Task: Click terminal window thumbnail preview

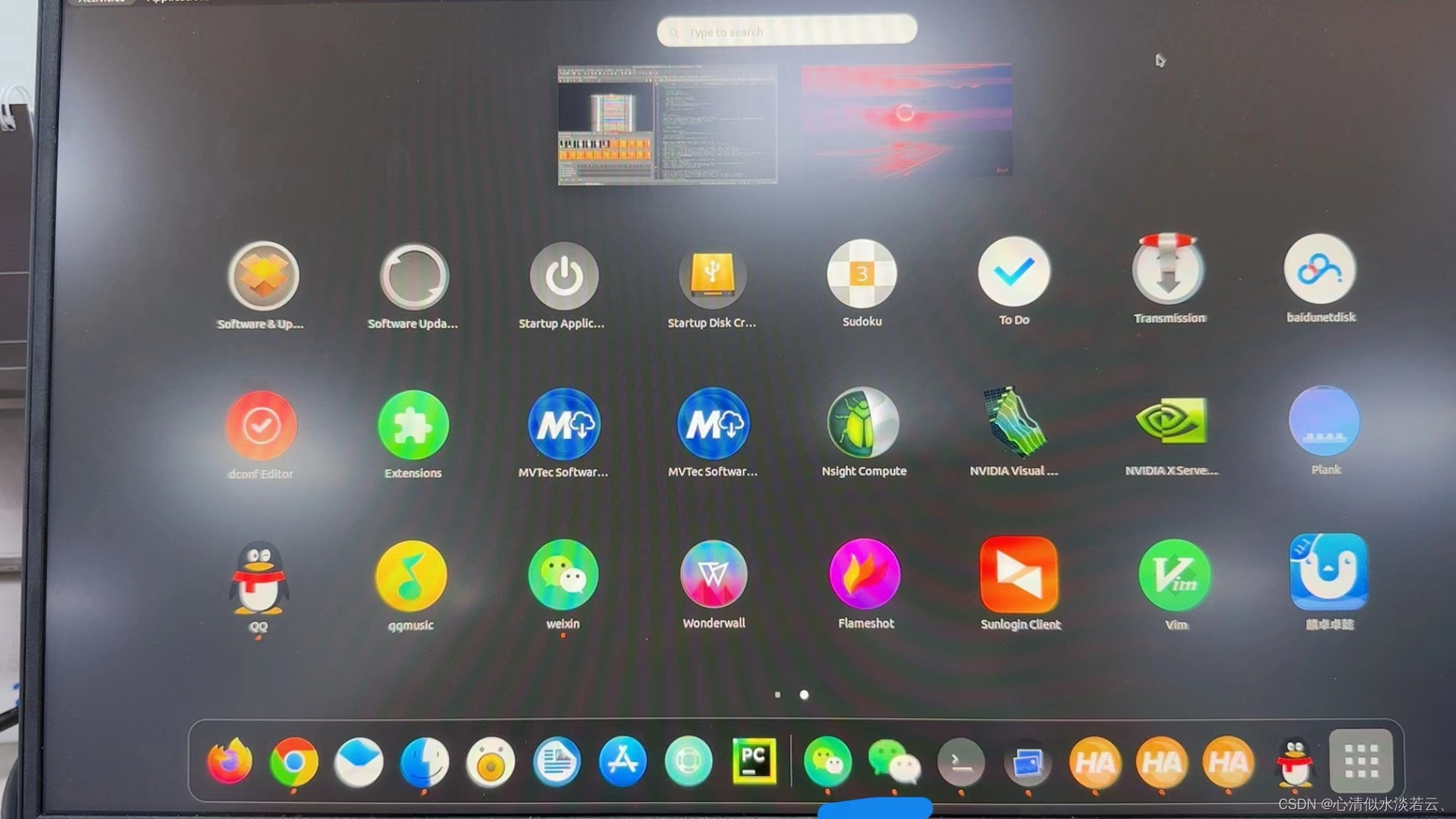Action: (x=668, y=125)
